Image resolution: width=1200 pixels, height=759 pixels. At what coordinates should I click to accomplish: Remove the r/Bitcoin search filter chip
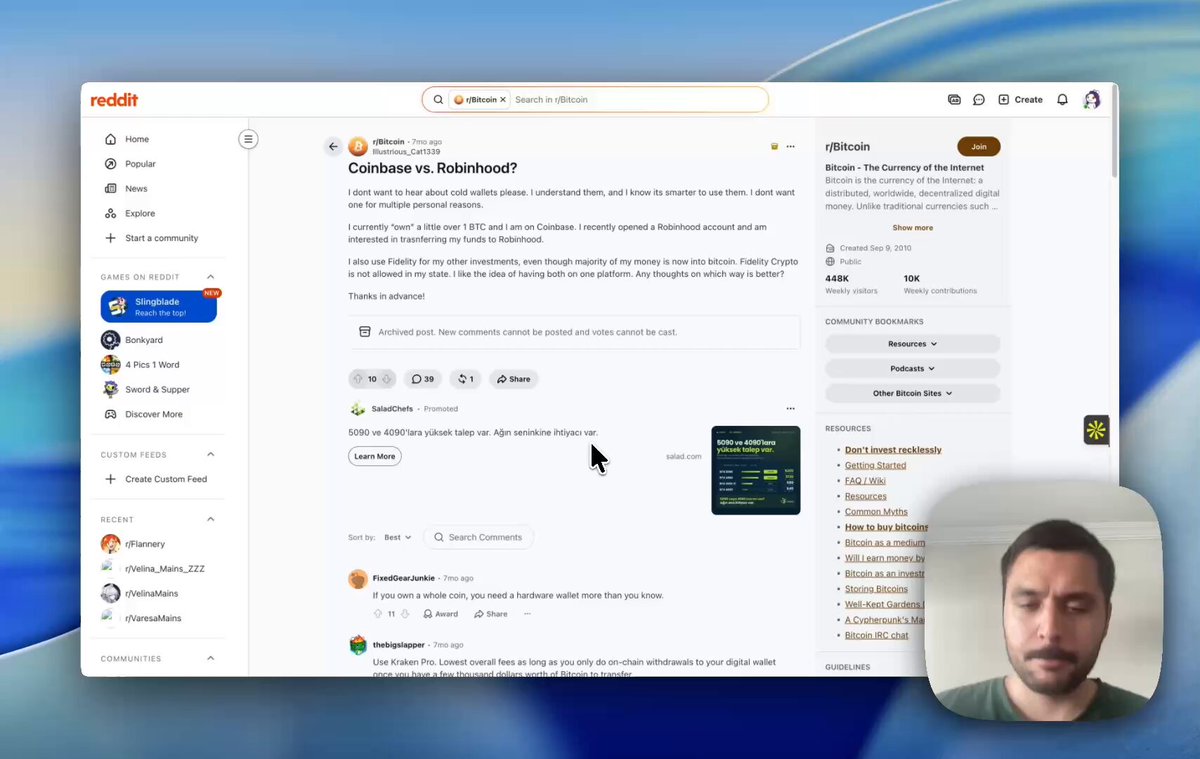click(x=503, y=100)
